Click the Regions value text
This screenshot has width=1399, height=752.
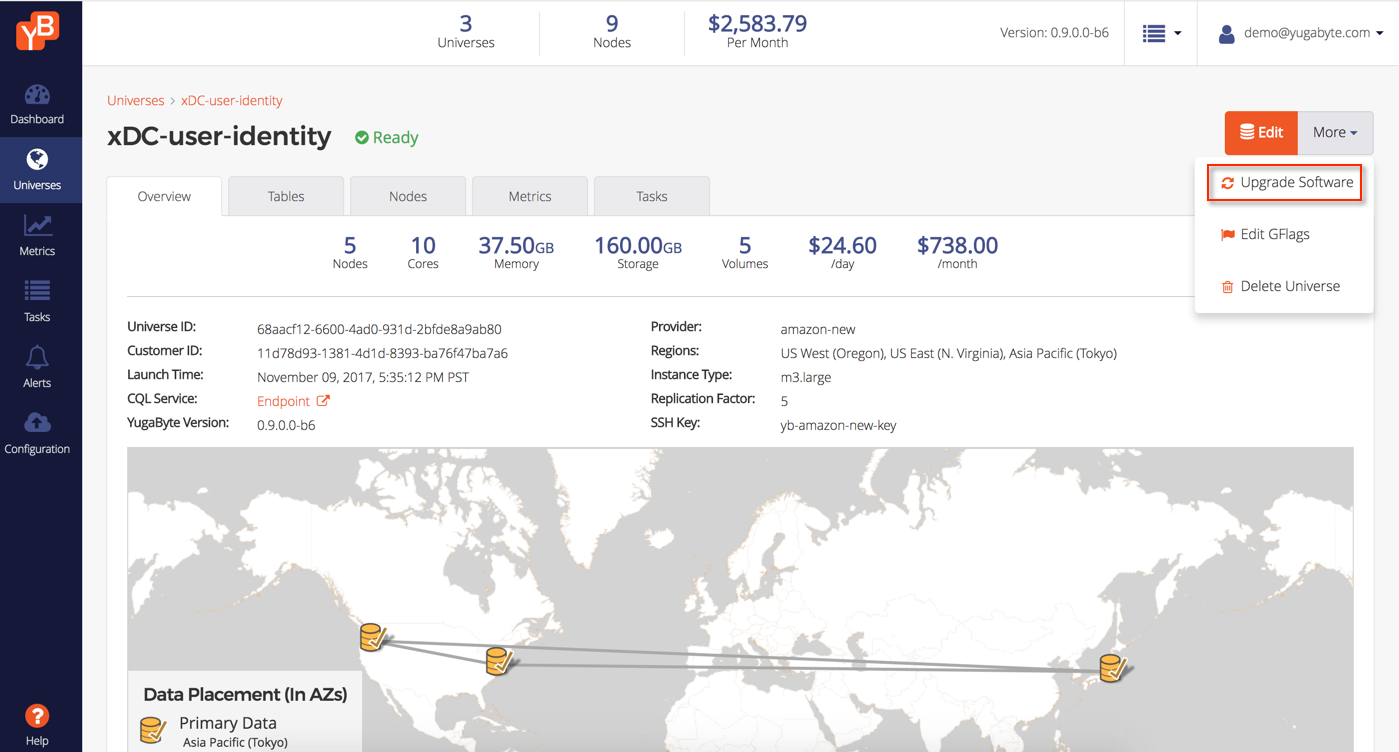(x=948, y=353)
